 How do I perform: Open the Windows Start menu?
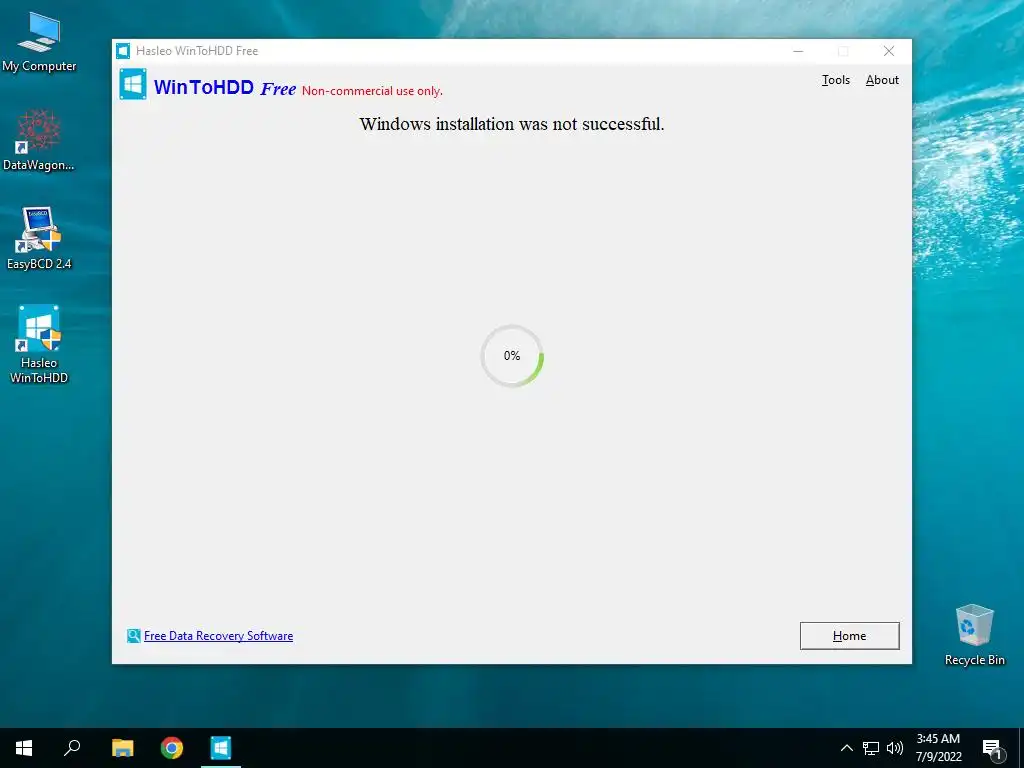24,748
